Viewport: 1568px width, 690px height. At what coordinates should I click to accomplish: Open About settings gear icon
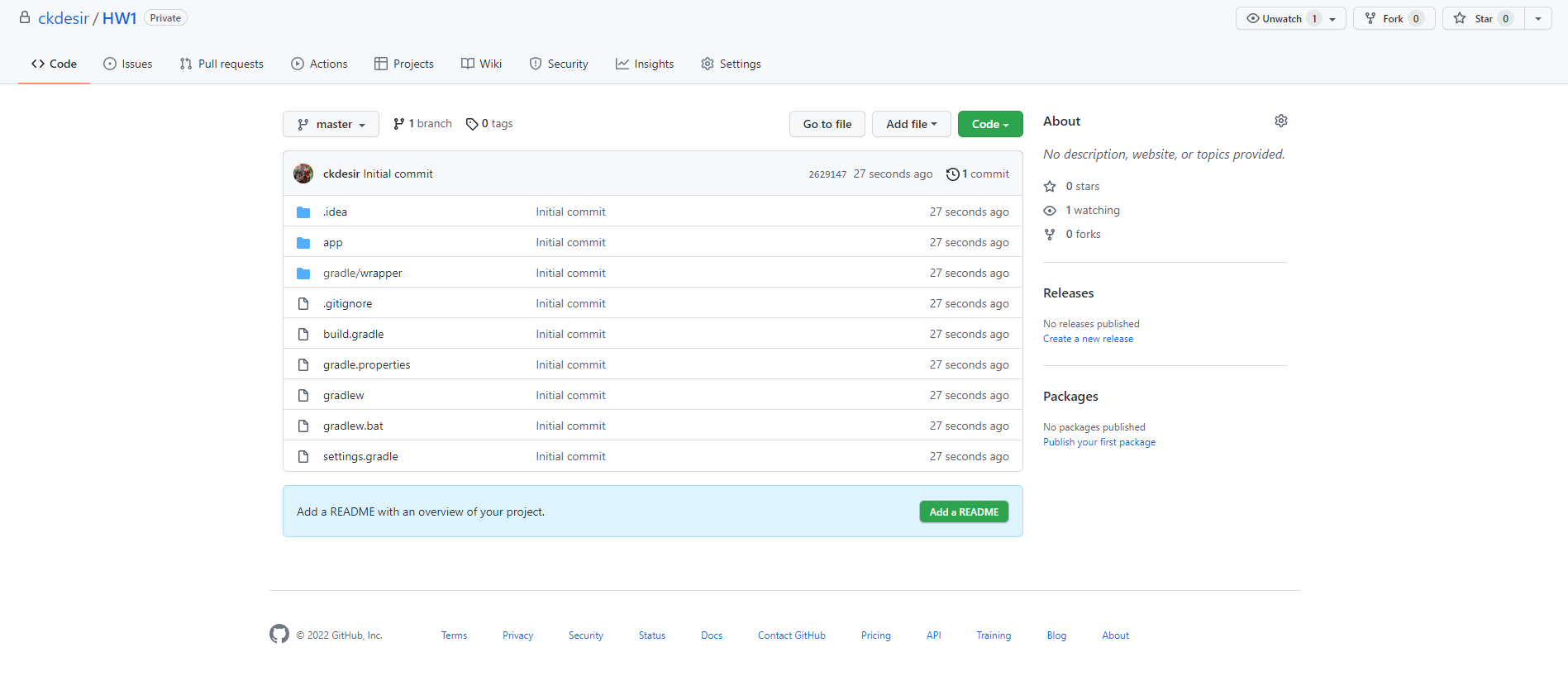[x=1280, y=121]
